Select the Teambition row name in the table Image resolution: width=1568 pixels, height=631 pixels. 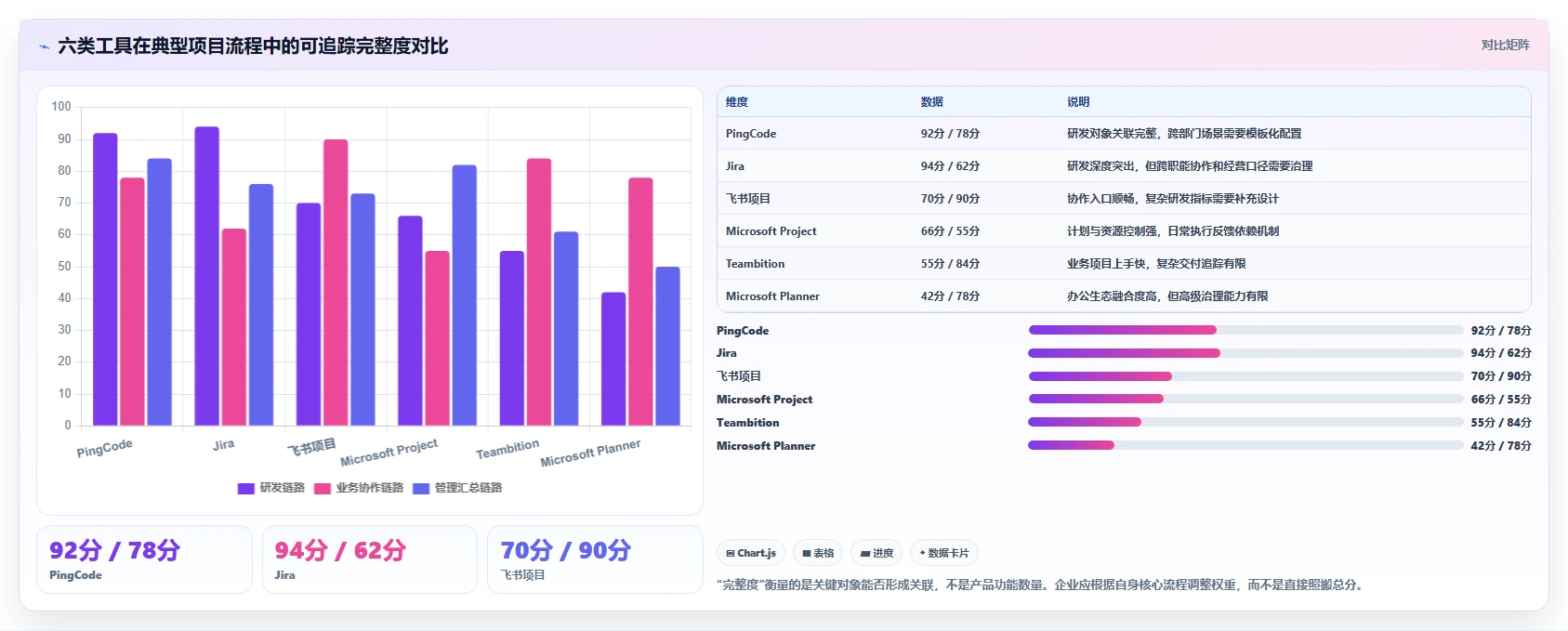[x=756, y=264]
